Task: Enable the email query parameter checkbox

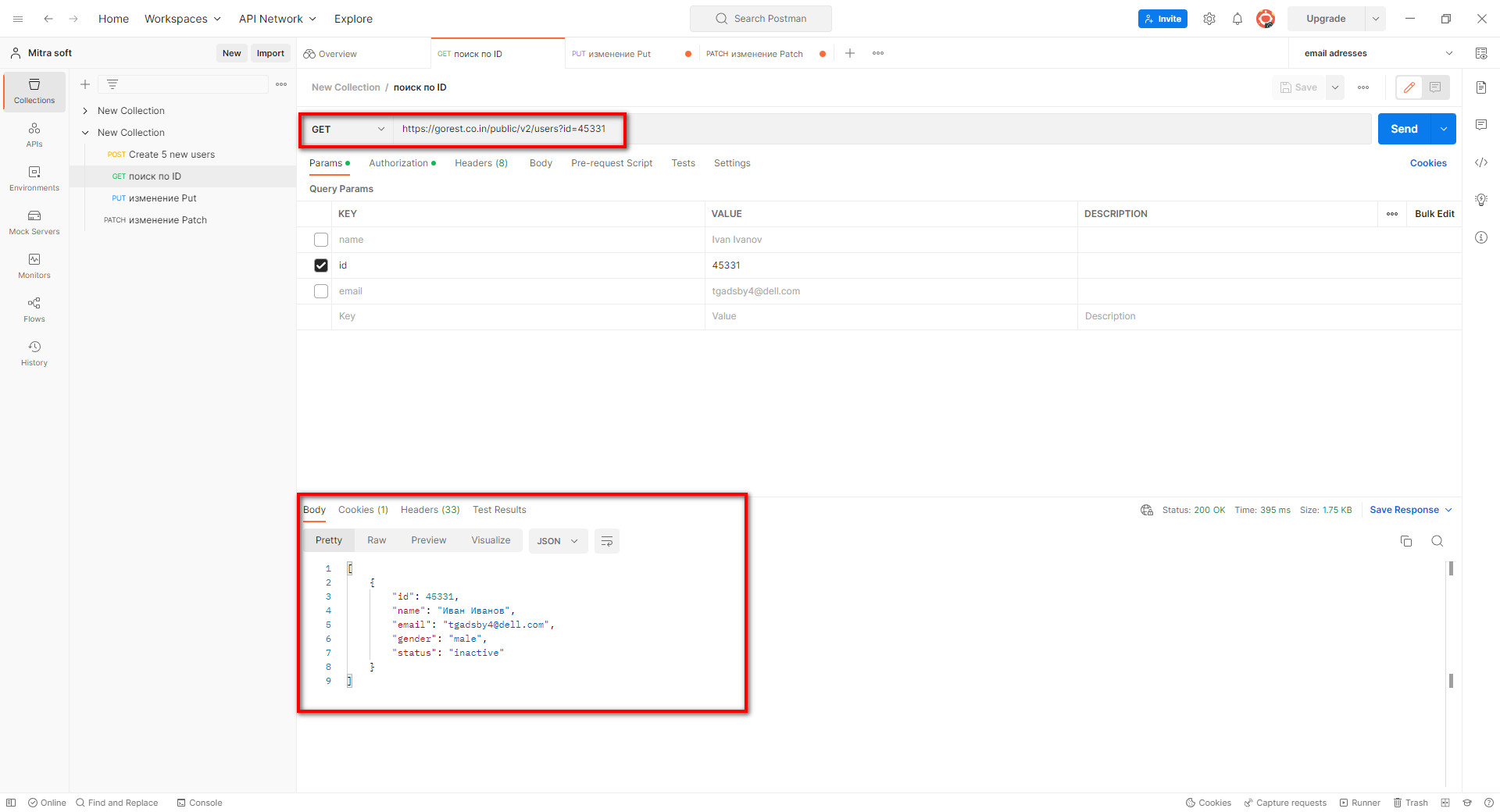Action: [x=321, y=291]
